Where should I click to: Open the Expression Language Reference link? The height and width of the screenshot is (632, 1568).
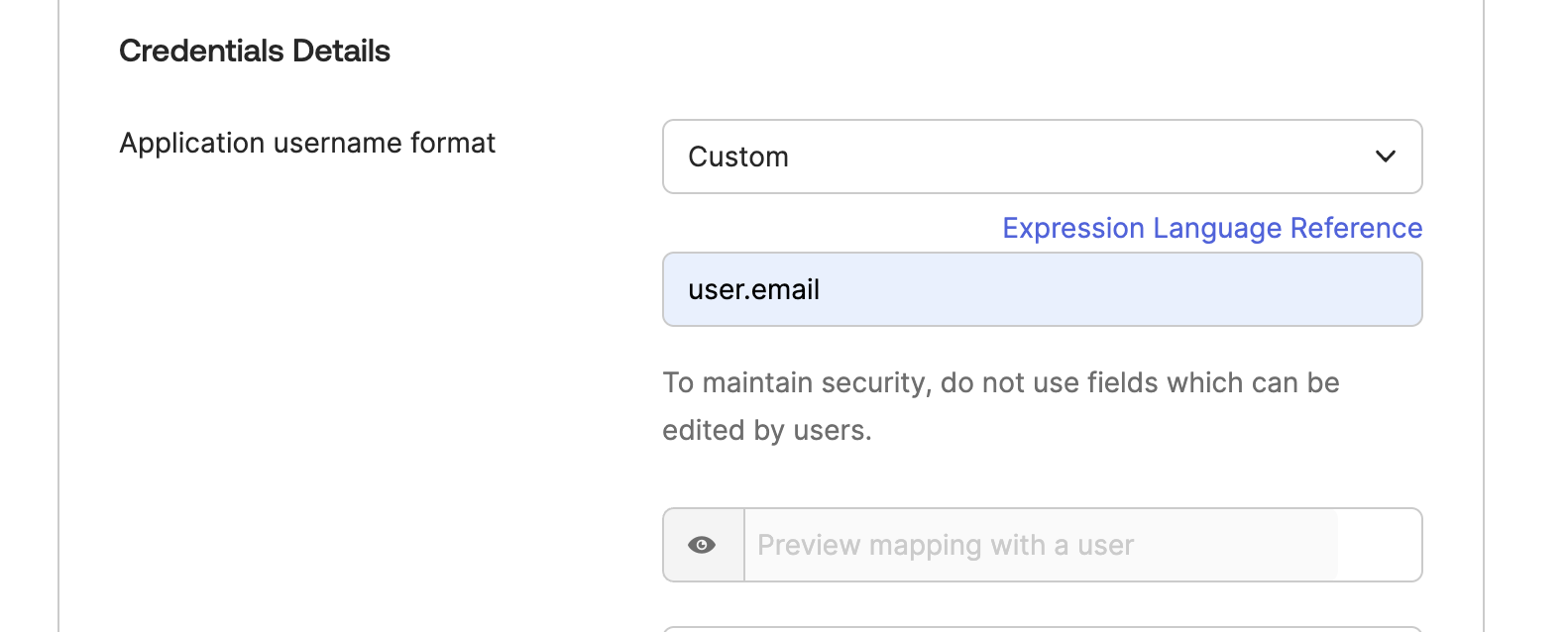tap(1212, 228)
